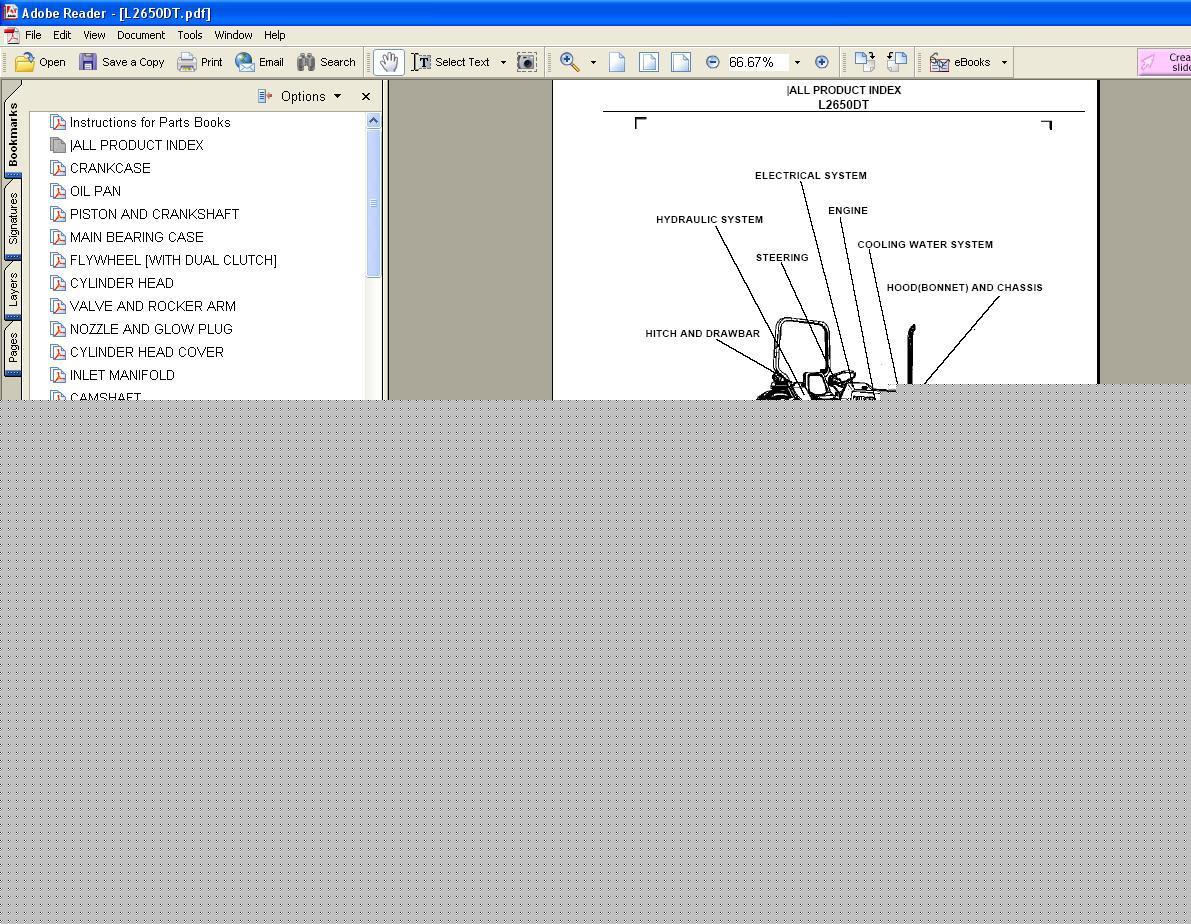Click the zoom in plus button
1191x924 pixels.
[821, 62]
